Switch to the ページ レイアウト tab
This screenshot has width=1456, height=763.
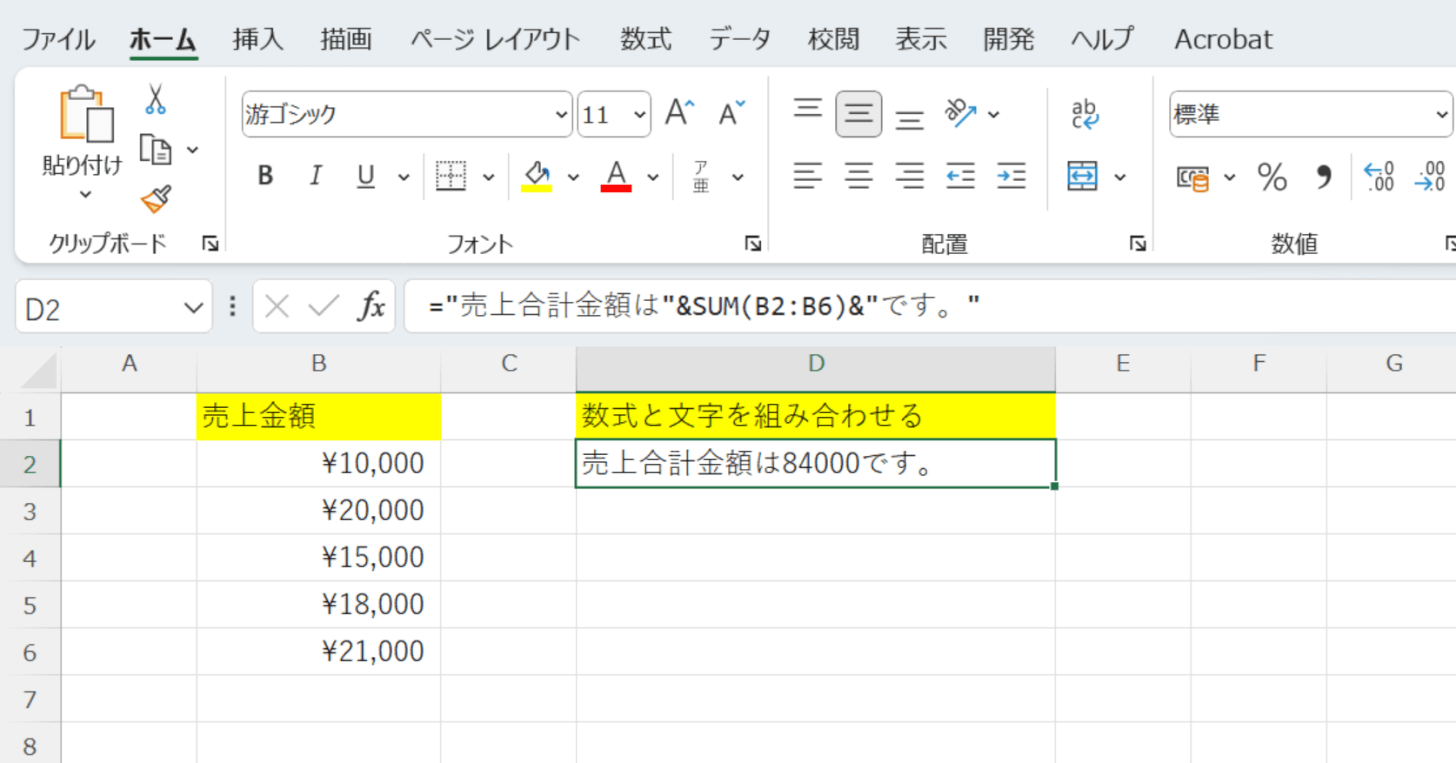pos(496,40)
